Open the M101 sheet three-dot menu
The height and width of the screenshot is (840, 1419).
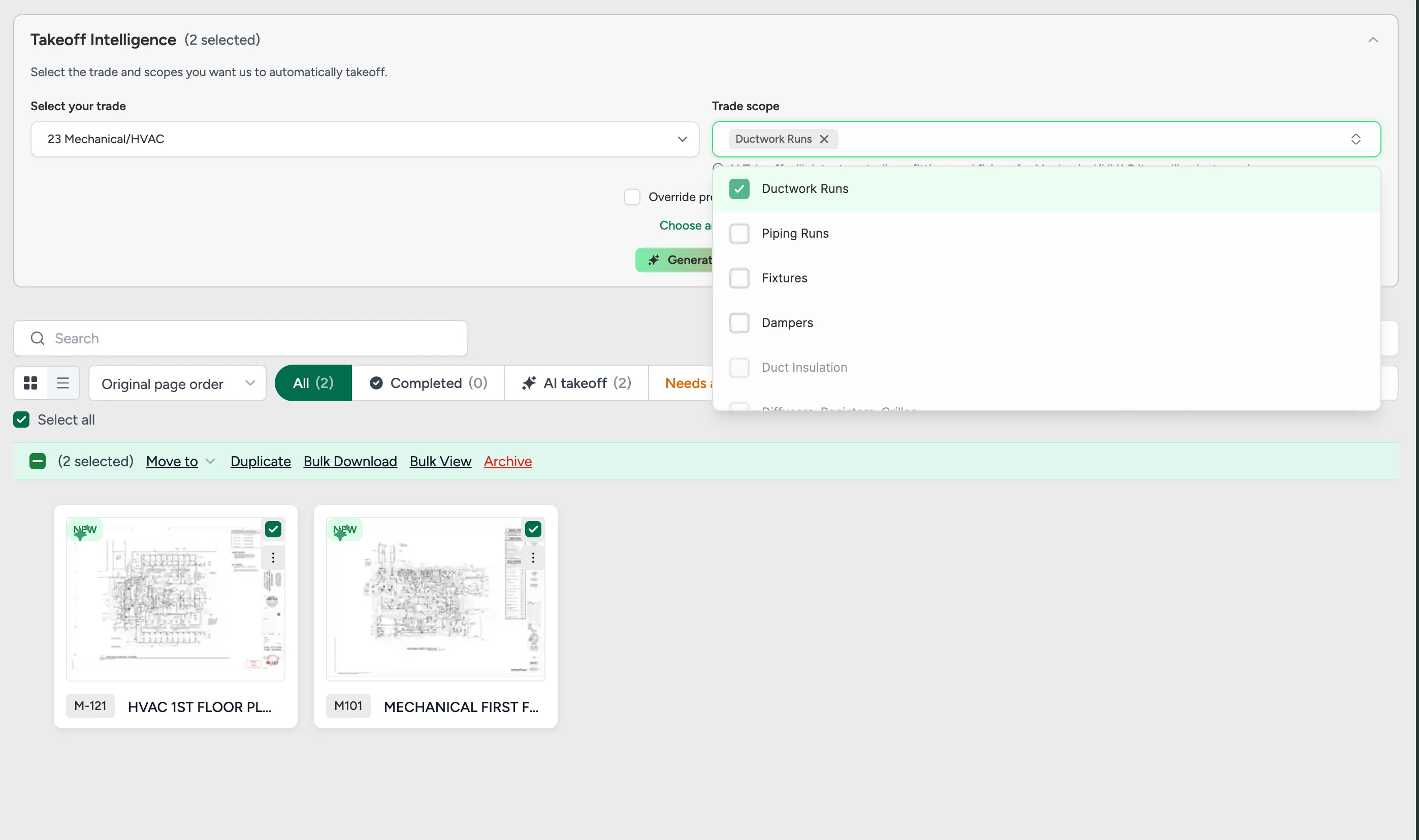point(533,558)
